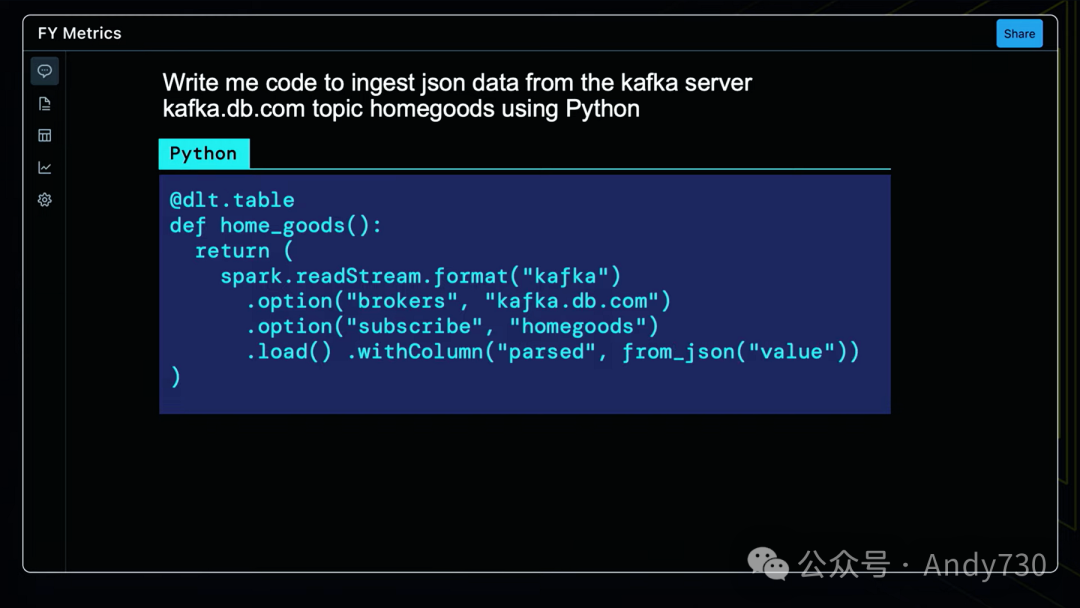Open the line chart sidebar icon
Image resolution: width=1080 pixels, height=608 pixels.
[45, 168]
